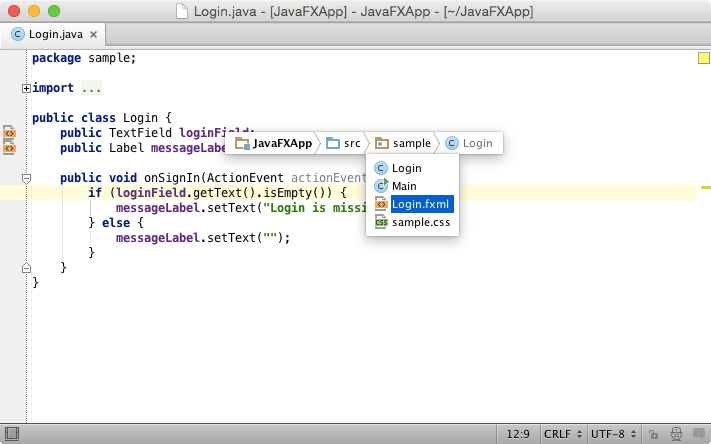Click the collapsed import ellipsis
Image resolution: width=711 pixels, height=444 pixels.
pos(91,88)
